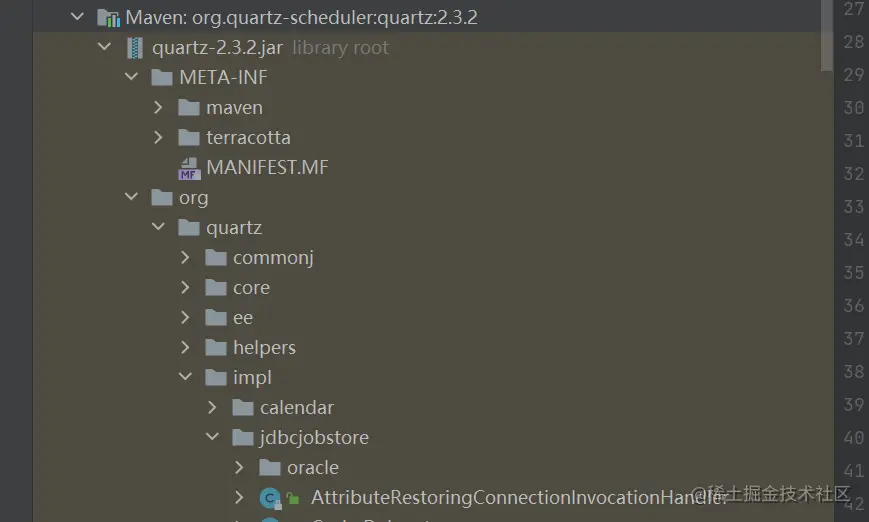Expand the maven folder
The image size is (869, 522).
pos(159,108)
